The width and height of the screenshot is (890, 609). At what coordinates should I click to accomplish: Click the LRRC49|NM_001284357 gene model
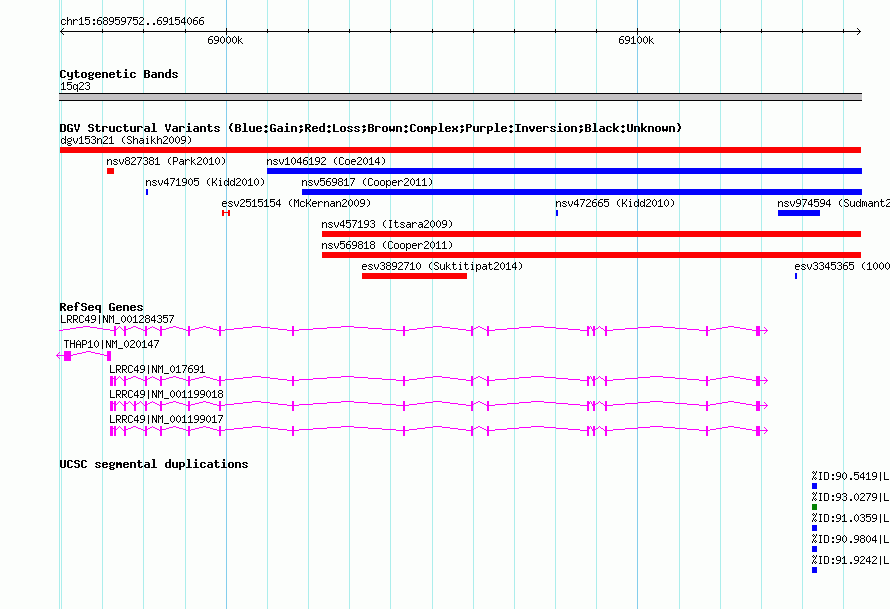pyautogui.click(x=414, y=331)
